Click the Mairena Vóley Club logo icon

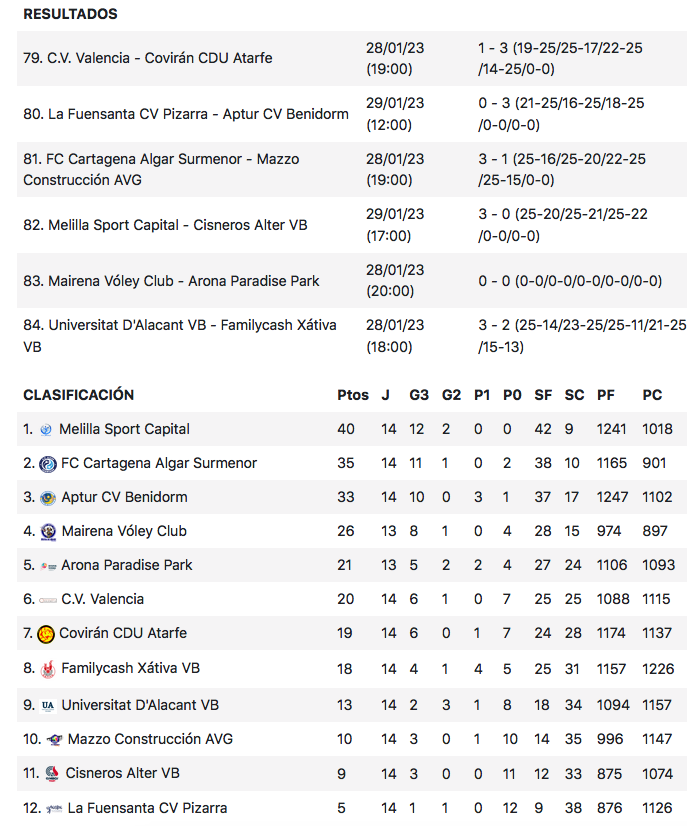(48, 532)
